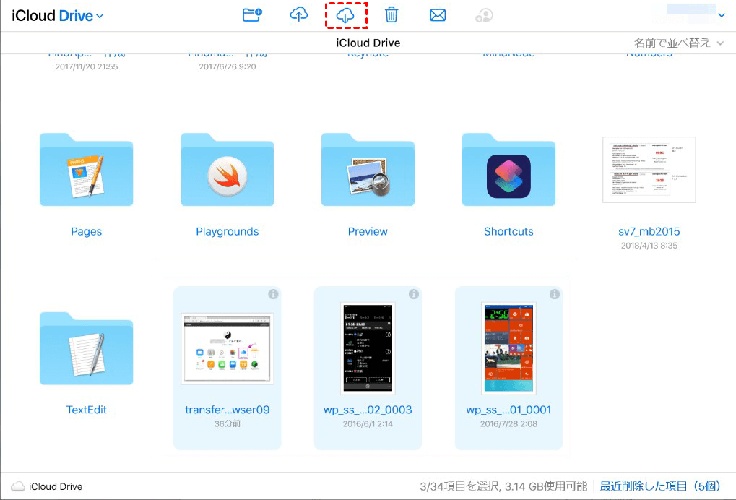Click the Shortcuts folder name label
736x500 pixels.
(508, 231)
